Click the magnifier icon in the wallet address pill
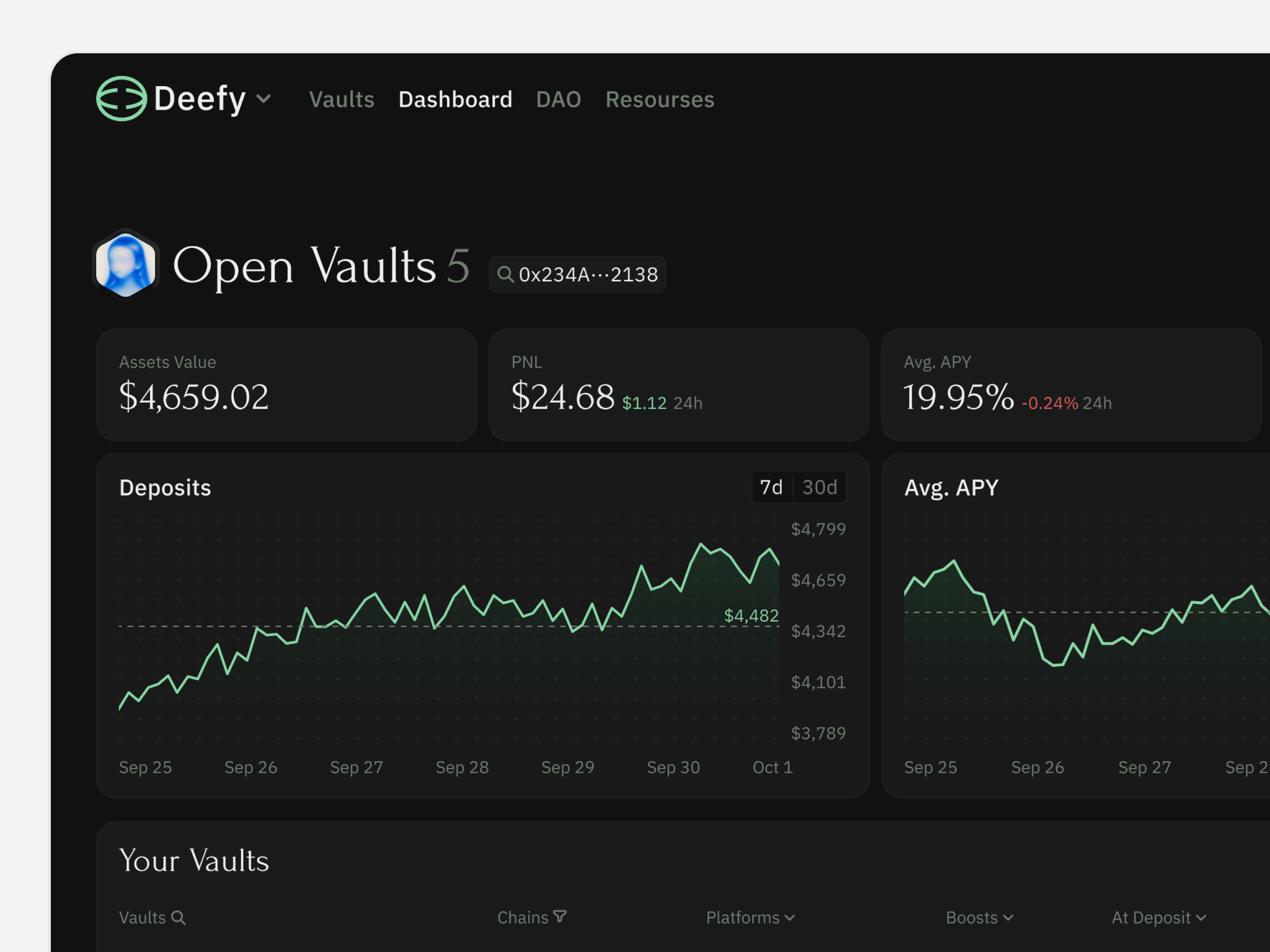The image size is (1270, 952). click(x=506, y=274)
